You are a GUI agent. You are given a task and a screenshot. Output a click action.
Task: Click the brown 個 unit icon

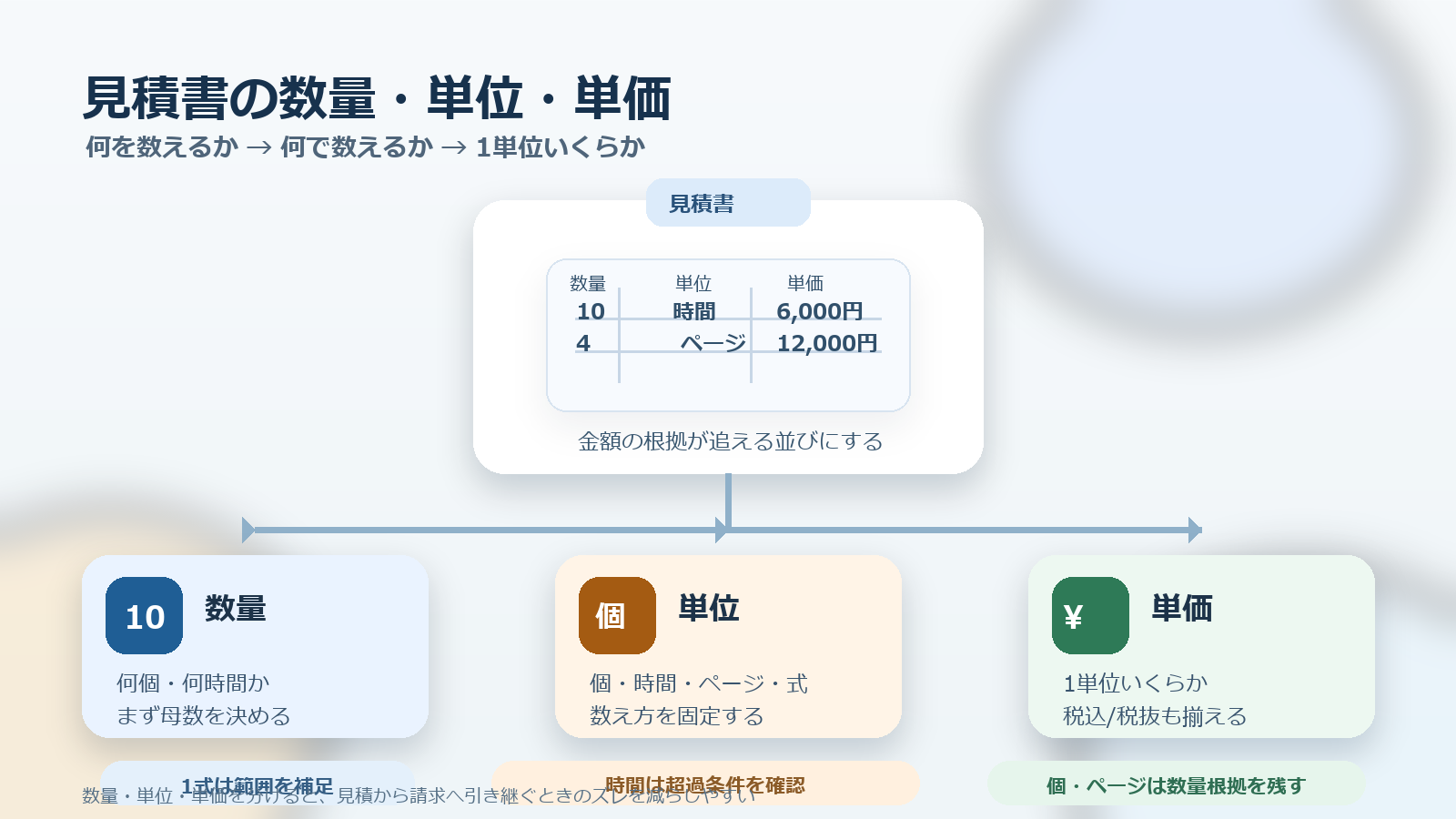617,615
